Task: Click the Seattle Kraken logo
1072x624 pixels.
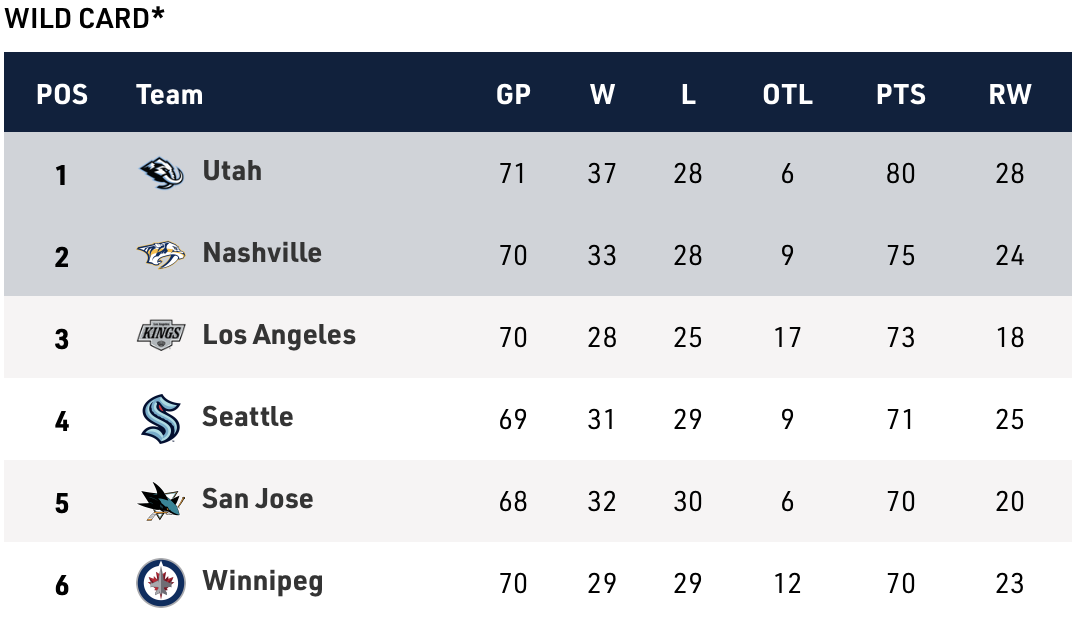Action: (161, 419)
